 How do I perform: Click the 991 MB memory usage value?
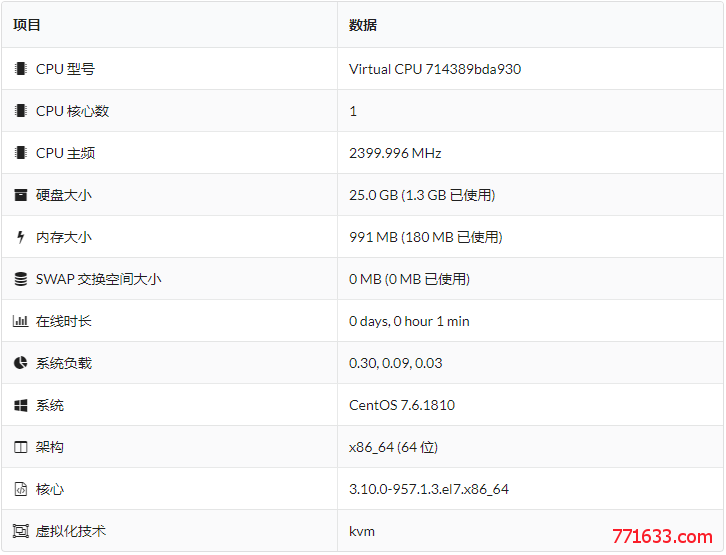426,237
